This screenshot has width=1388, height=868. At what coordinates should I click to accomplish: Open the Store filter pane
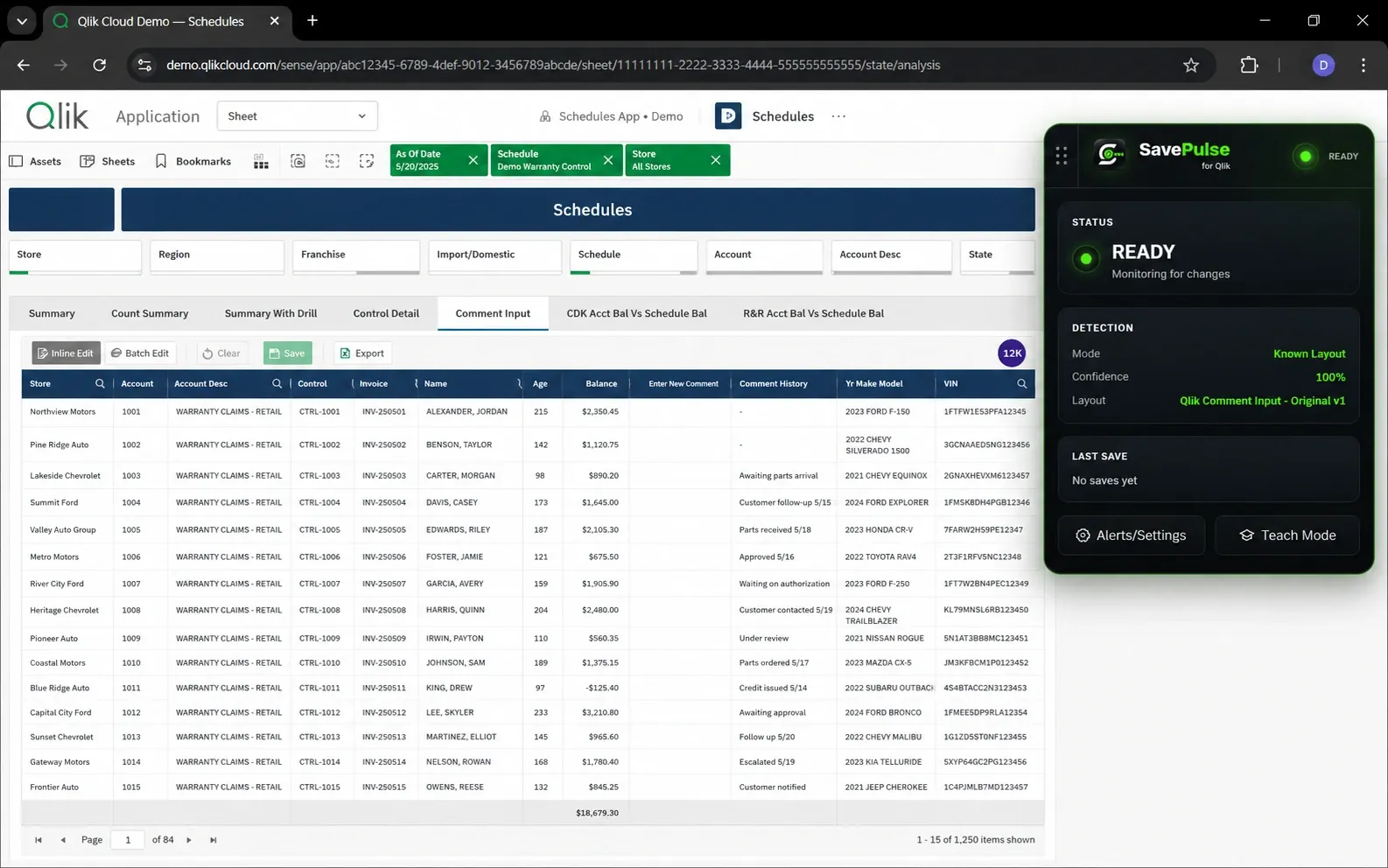(x=75, y=256)
